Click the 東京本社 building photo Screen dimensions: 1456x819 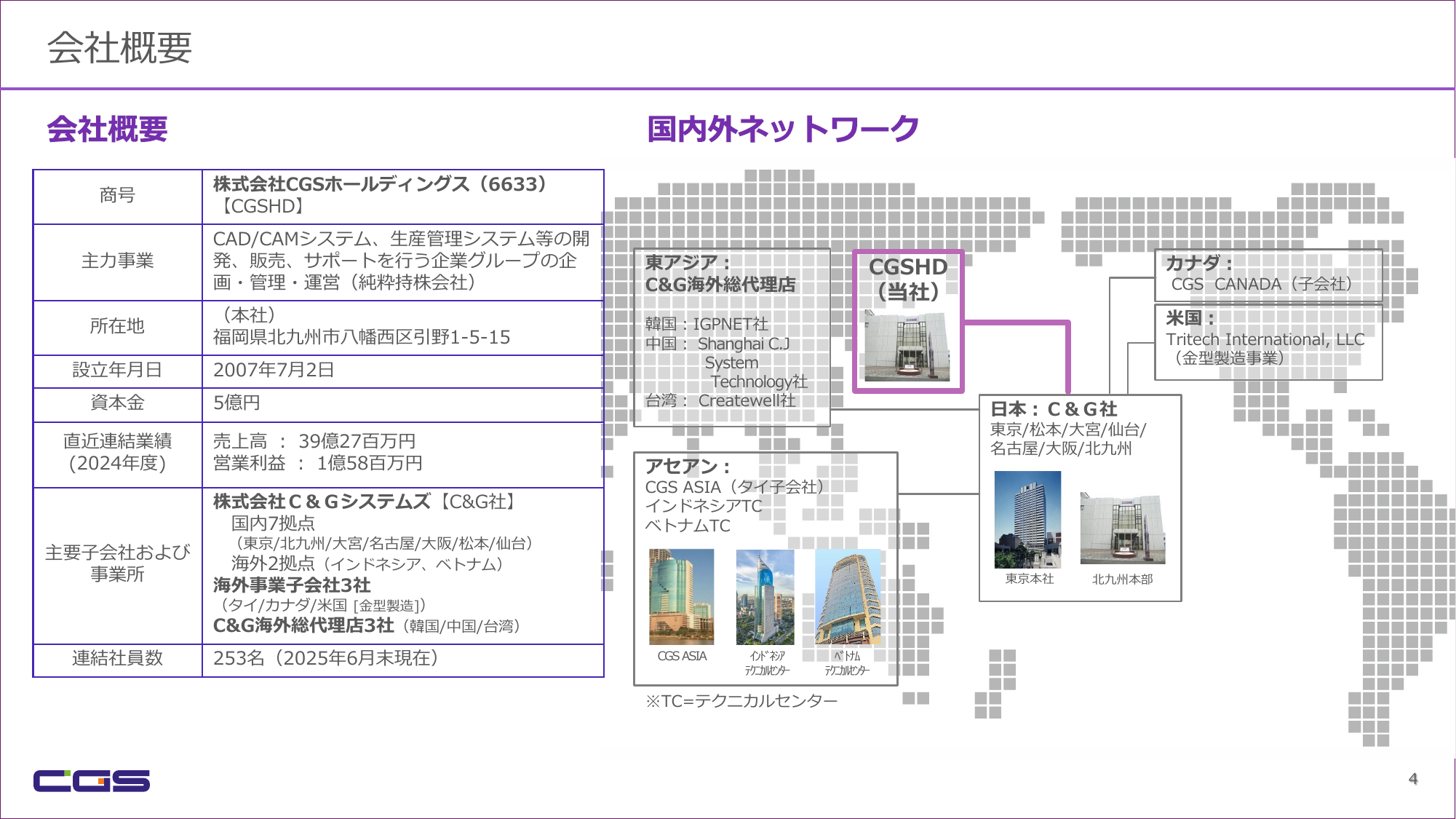[1027, 519]
